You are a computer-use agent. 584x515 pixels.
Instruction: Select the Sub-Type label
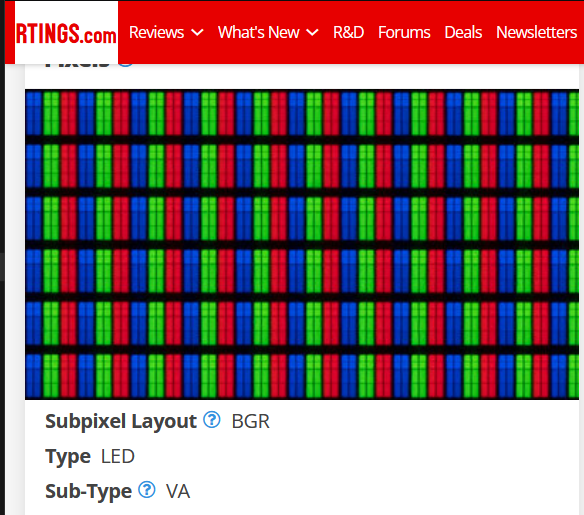point(88,491)
